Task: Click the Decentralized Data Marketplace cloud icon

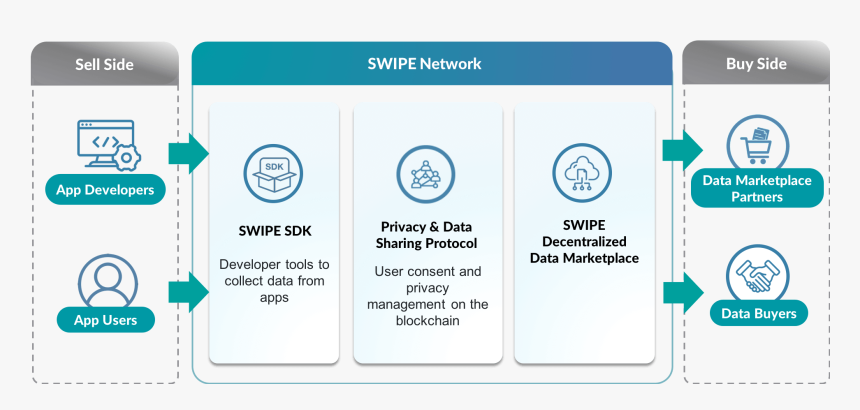Action: [582, 173]
